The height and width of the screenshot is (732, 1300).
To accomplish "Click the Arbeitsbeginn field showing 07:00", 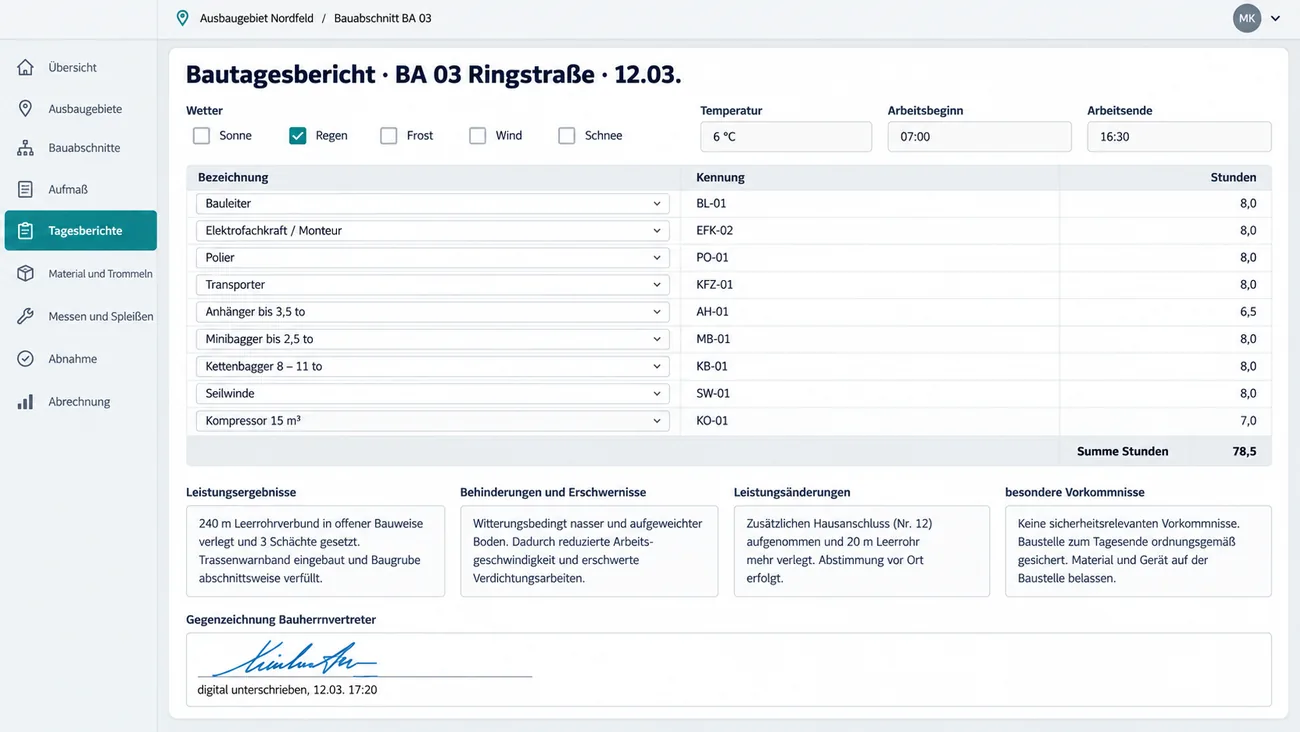I will pyautogui.click(x=980, y=137).
